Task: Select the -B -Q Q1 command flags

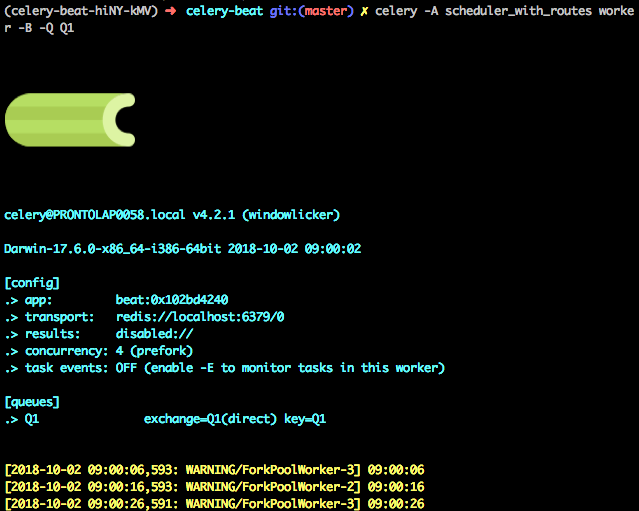Action: (46, 28)
